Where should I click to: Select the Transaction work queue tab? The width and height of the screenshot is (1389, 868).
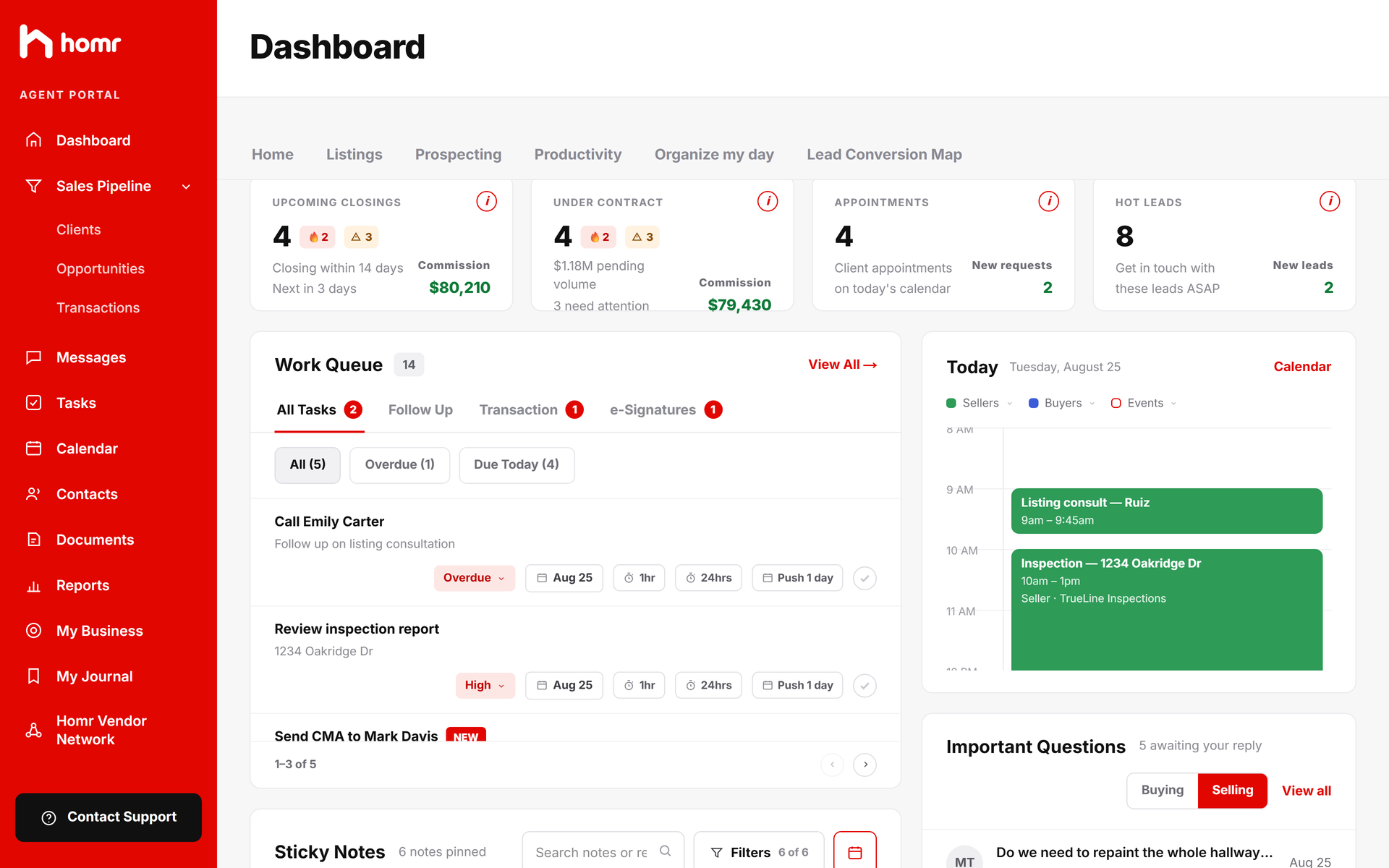click(531, 409)
